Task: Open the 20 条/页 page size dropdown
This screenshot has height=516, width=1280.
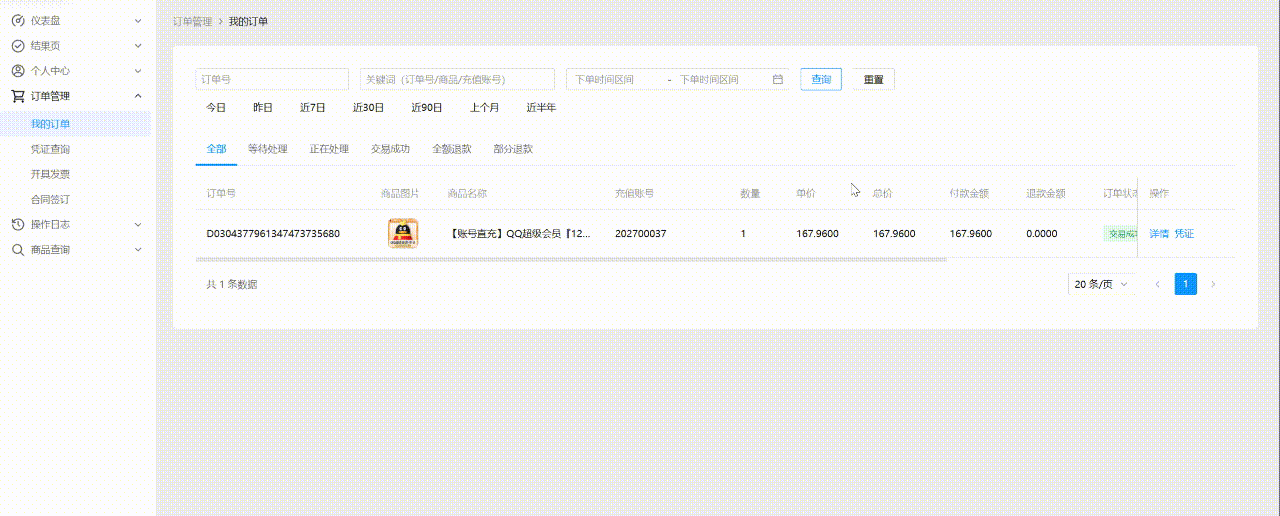Action: pos(1101,284)
